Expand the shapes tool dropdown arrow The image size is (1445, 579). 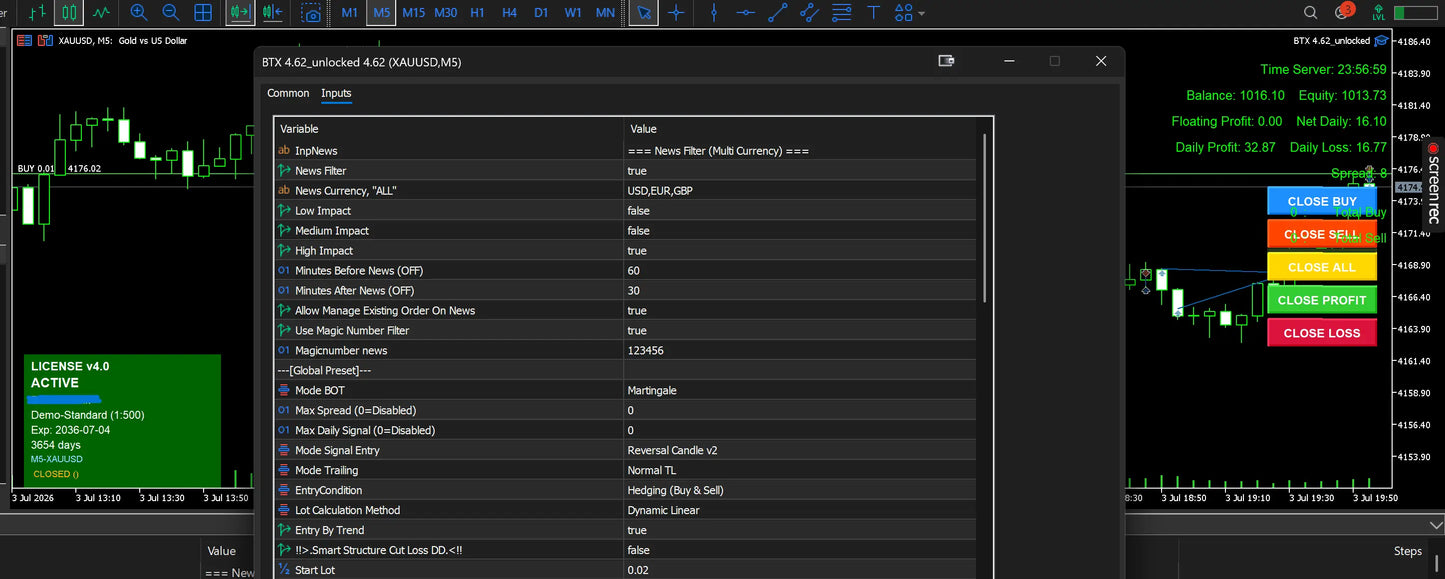point(921,14)
